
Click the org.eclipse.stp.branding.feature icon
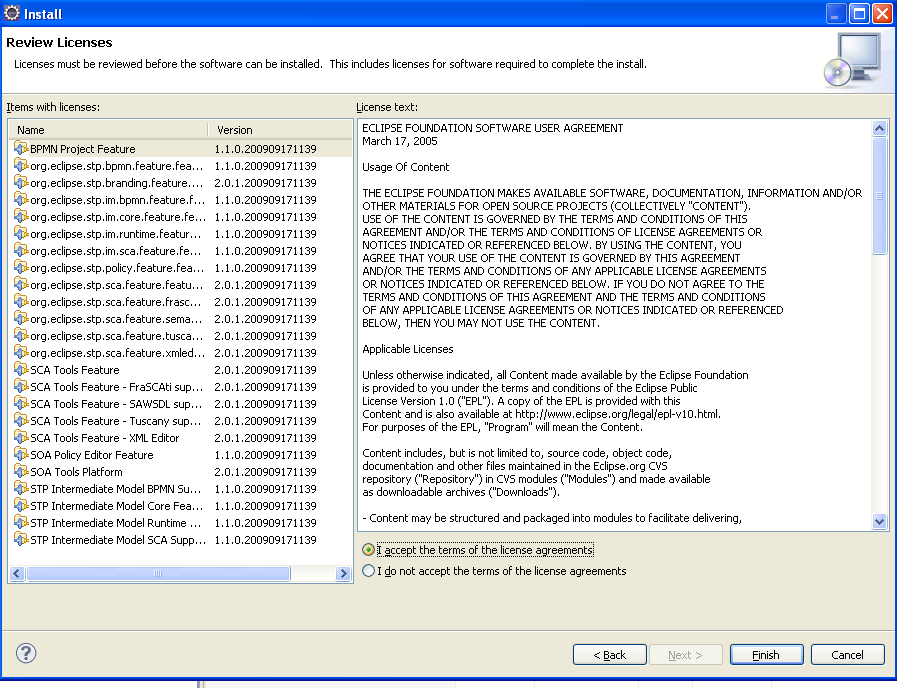pos(21,183)
